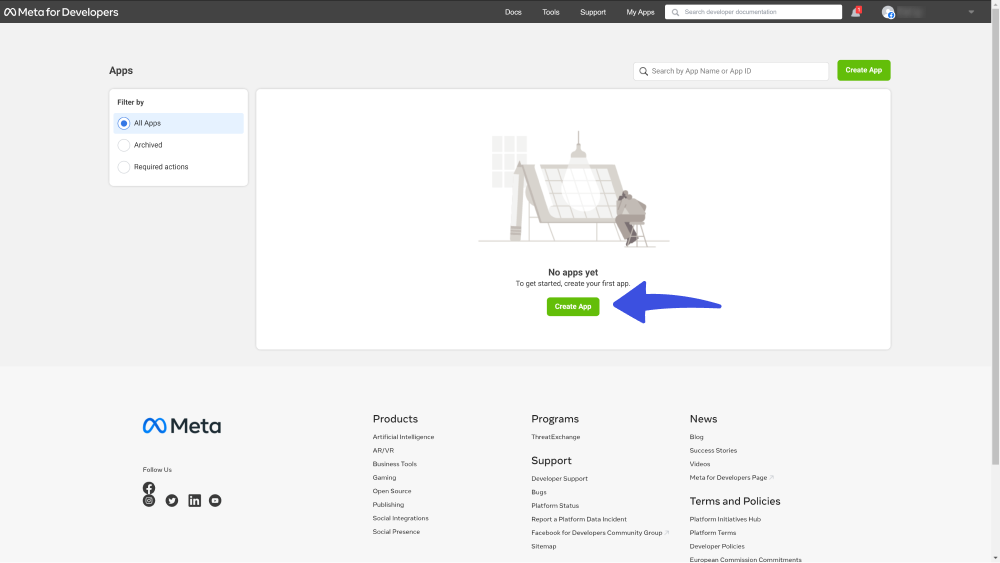Open the Gaming footer link
This screenshot has width=1000, height=563.
(x=384, y=478)
